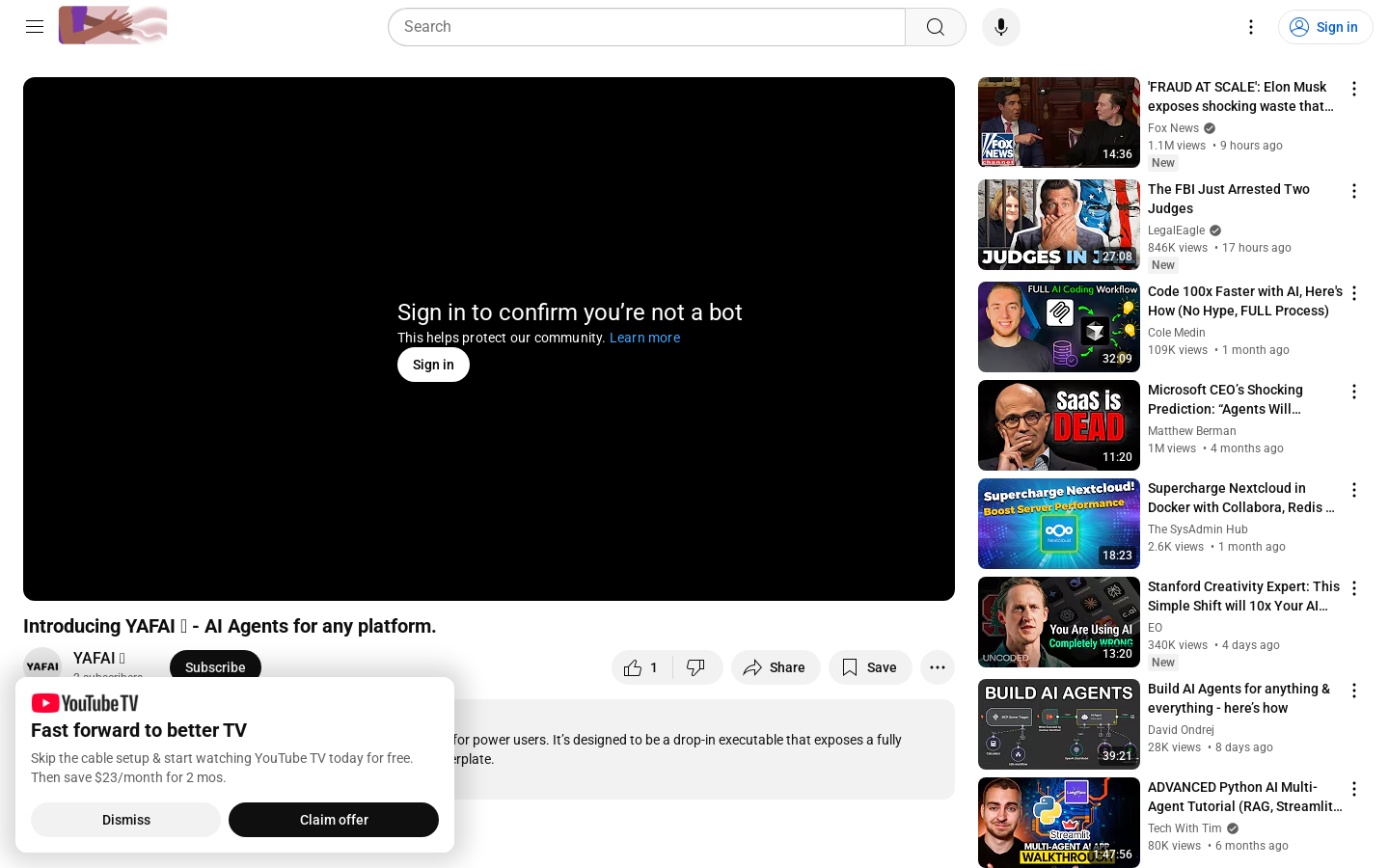Open LegalEagle judges video thumbnail
Viewport: 1389px width, 868px height.
(x=1059, y=225)
